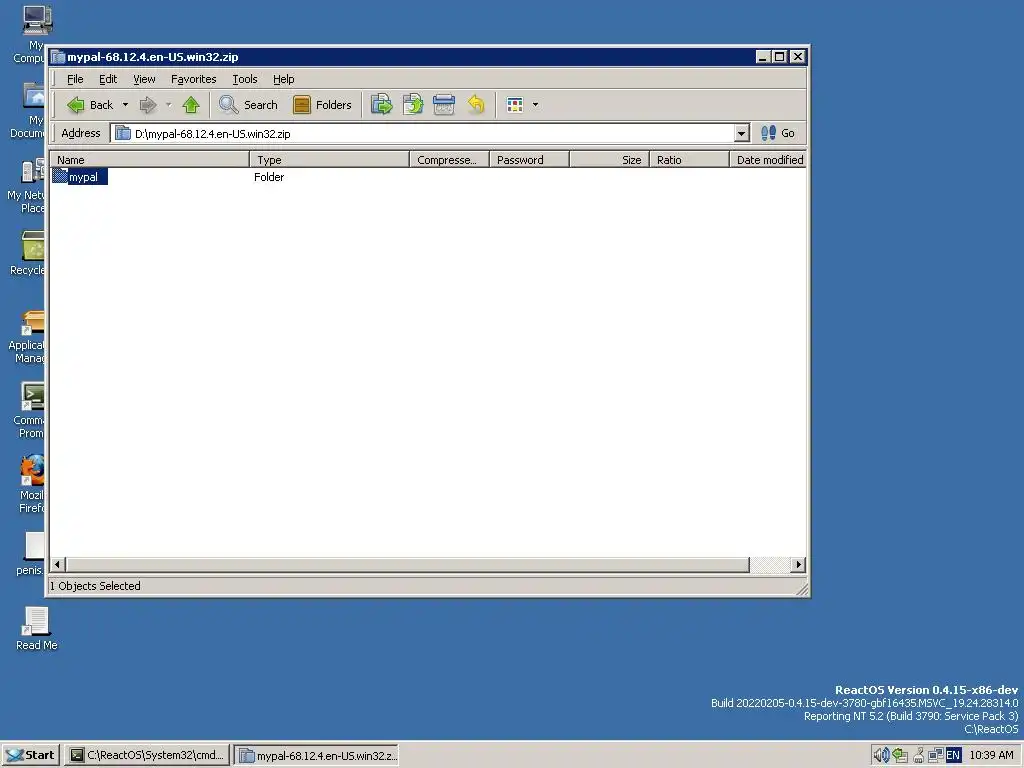This screenshot has height=768, width=1024.
Task: Open the Help menu
Action: click(283, 79)
